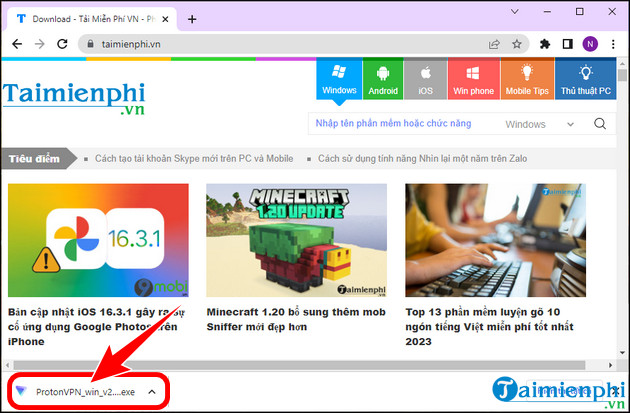Expand the ProtonVPN download options chevron
The image size is (630, 413).
[x=152, y=392]
